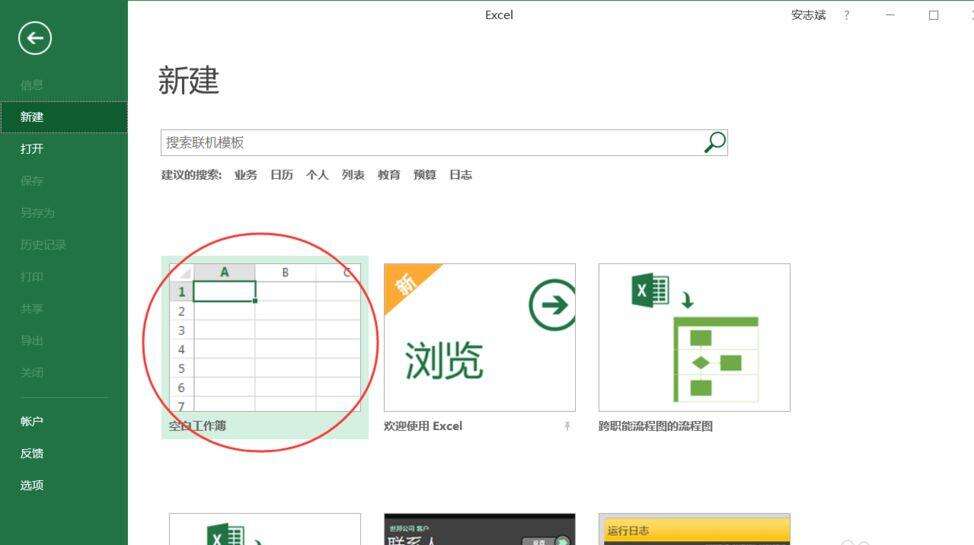Minimize the Excel window
Image resolution: width=974 pixels, height=545 pixels.
(x=890, y=15)
